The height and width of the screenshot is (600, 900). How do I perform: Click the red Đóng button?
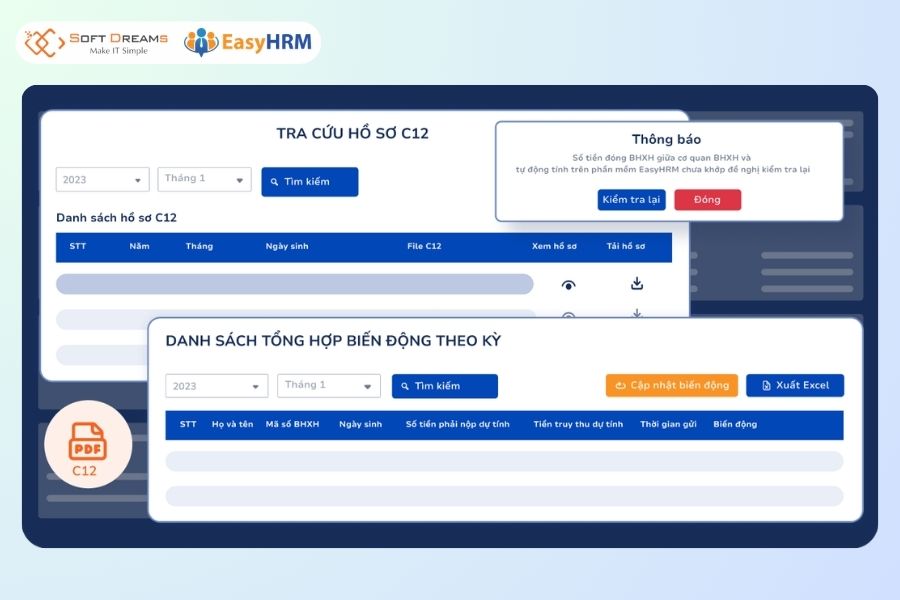tap(707, 200)
